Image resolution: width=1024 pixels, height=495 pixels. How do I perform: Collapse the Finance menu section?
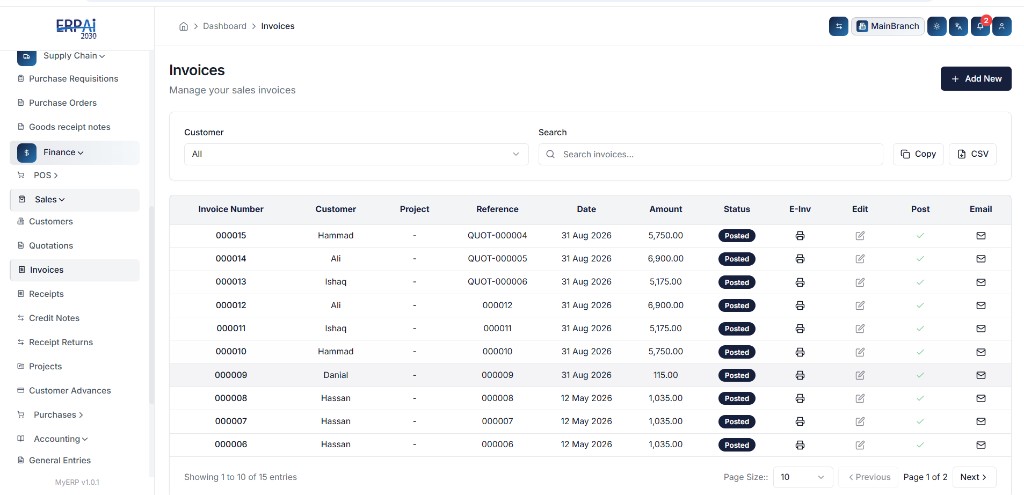74,152
